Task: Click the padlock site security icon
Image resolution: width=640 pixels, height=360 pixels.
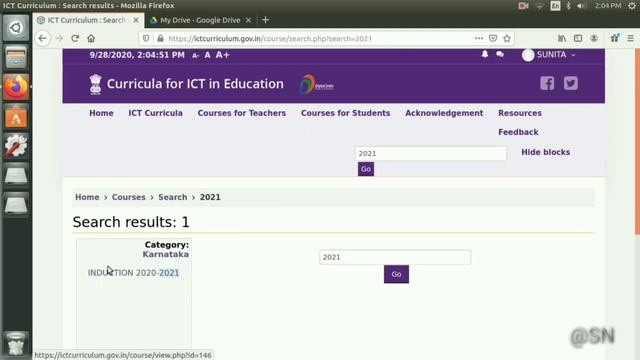Action: [160, 38]
